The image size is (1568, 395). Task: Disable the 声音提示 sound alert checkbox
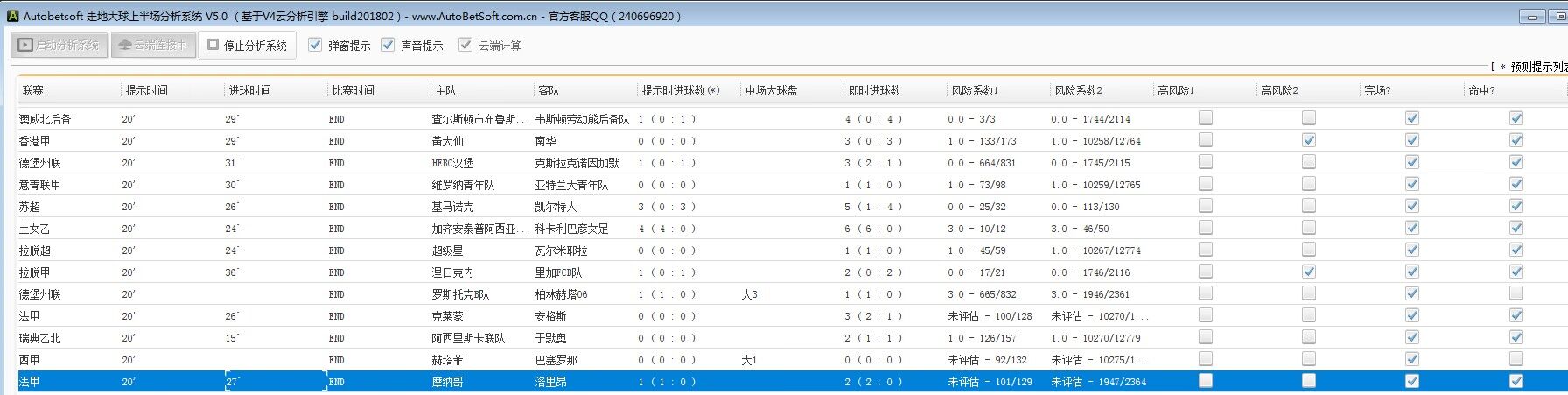click(x=388, y=45)
